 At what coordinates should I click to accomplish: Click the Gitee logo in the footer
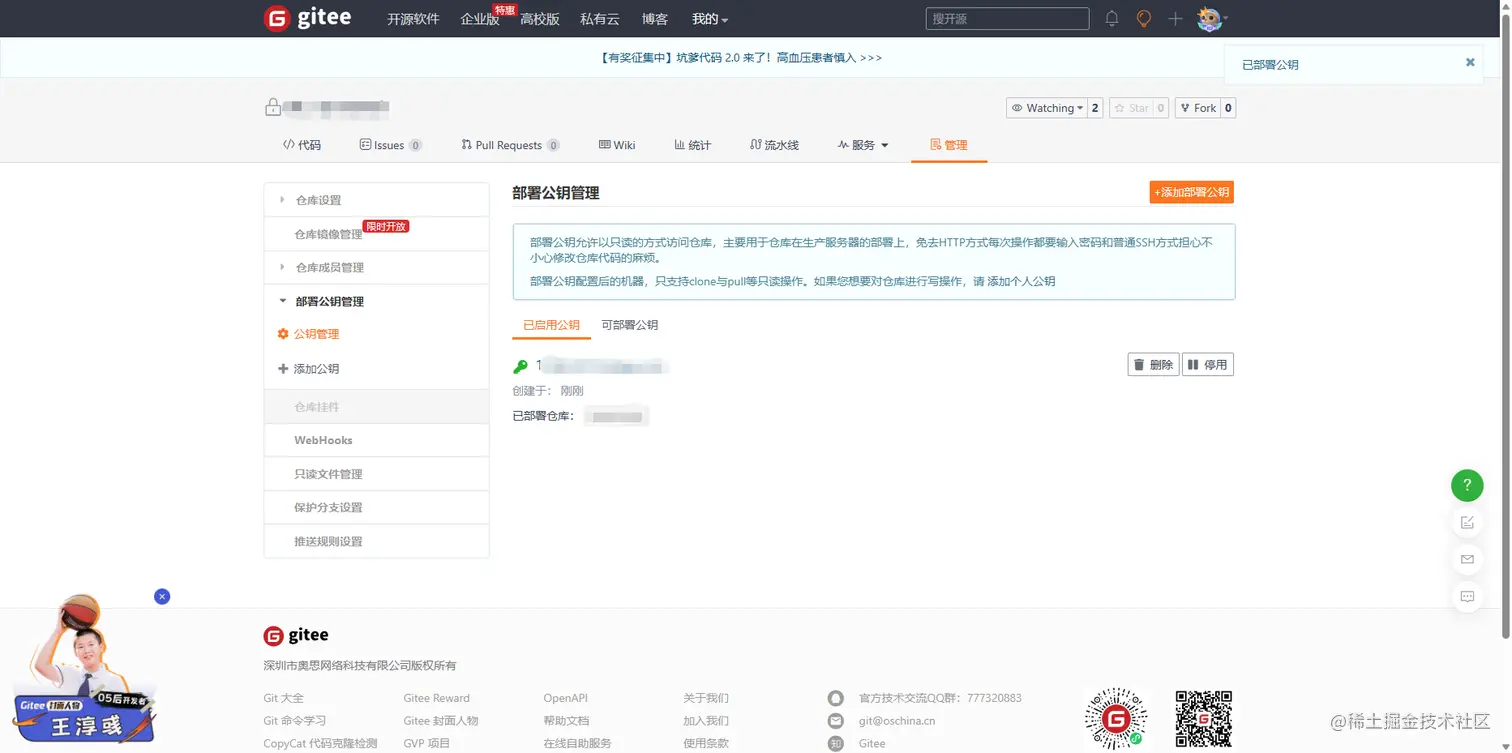296,635
